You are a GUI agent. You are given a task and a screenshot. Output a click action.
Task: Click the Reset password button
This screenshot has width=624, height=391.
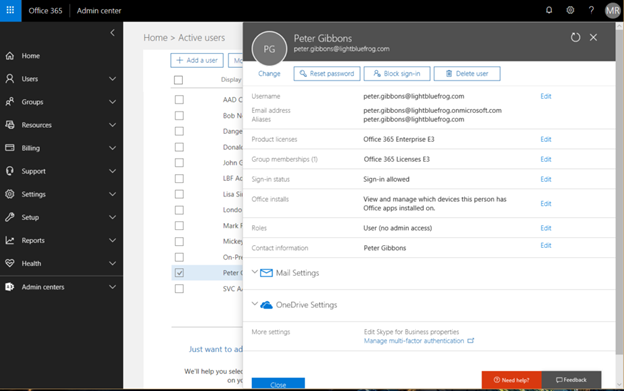pos(327,74)
